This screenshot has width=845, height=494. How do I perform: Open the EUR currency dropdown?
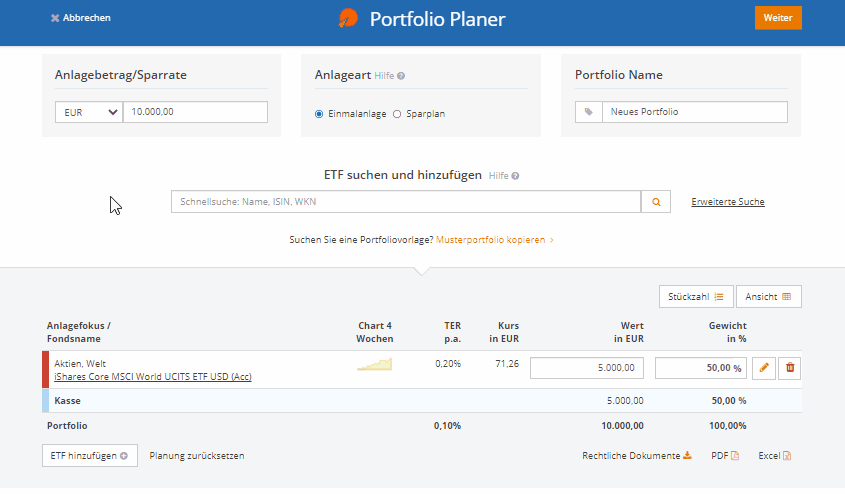89,112
